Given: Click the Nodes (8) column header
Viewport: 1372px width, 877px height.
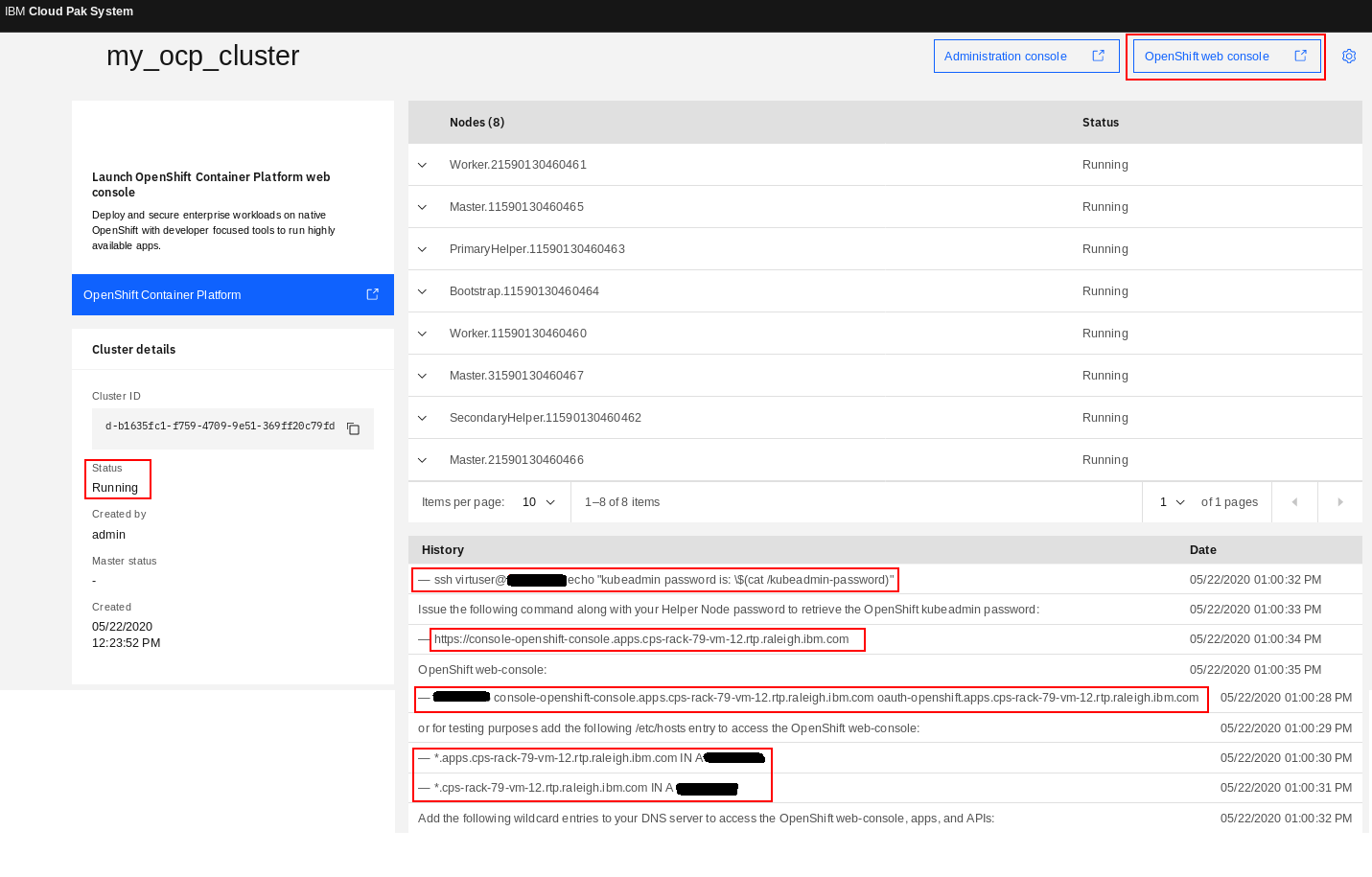Looking at the screenshot, I should click(477, 123).
